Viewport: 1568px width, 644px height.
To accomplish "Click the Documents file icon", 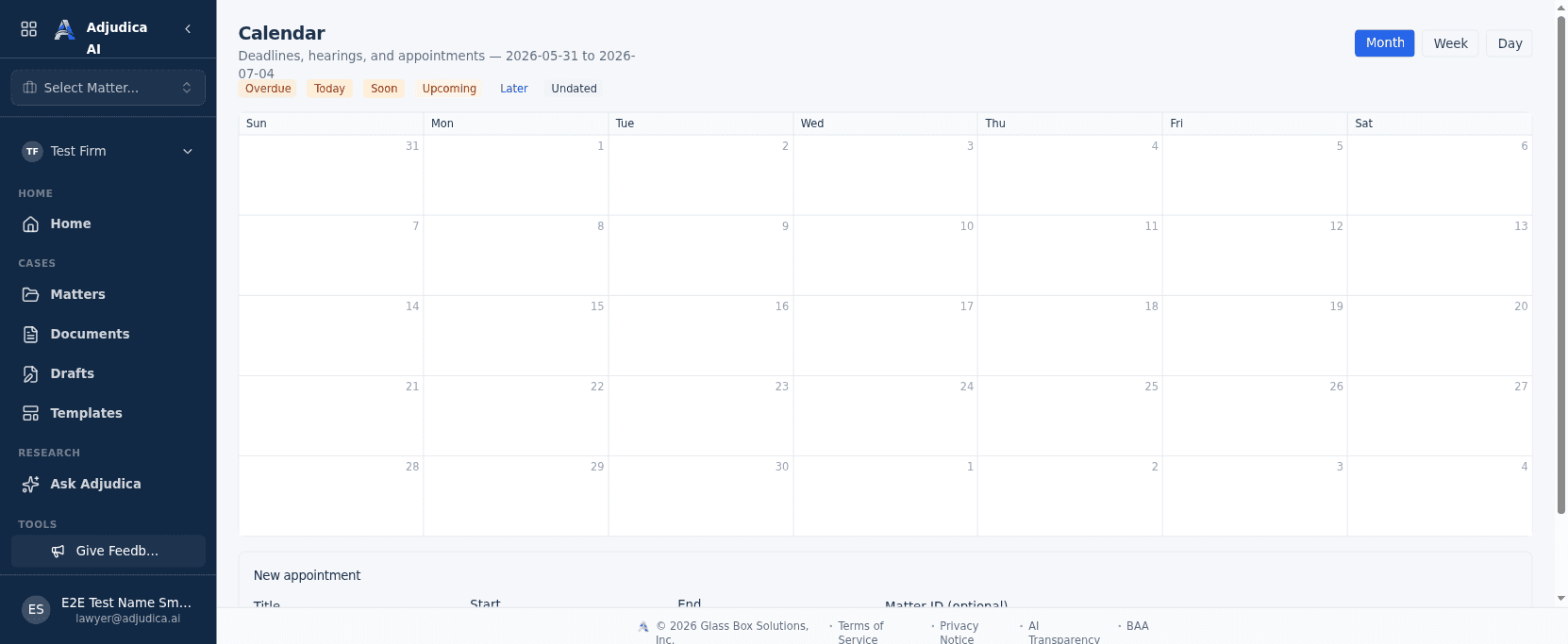I will pos(31,334).
